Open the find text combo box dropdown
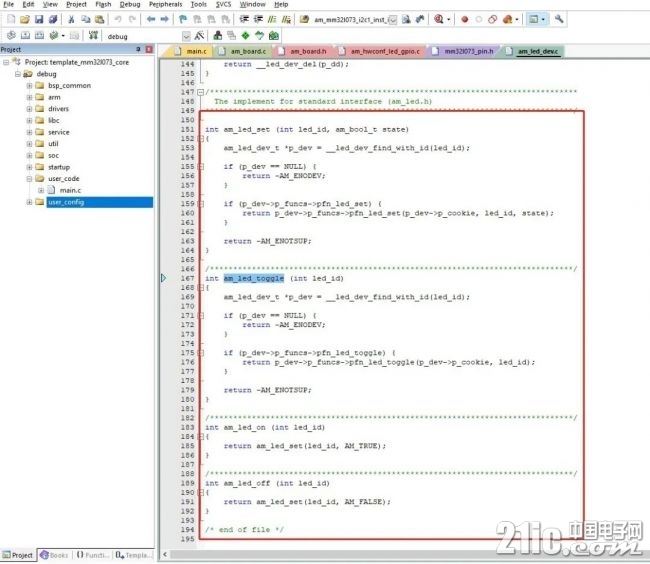This screenshot has width=650, height=564. click(392, 19)
